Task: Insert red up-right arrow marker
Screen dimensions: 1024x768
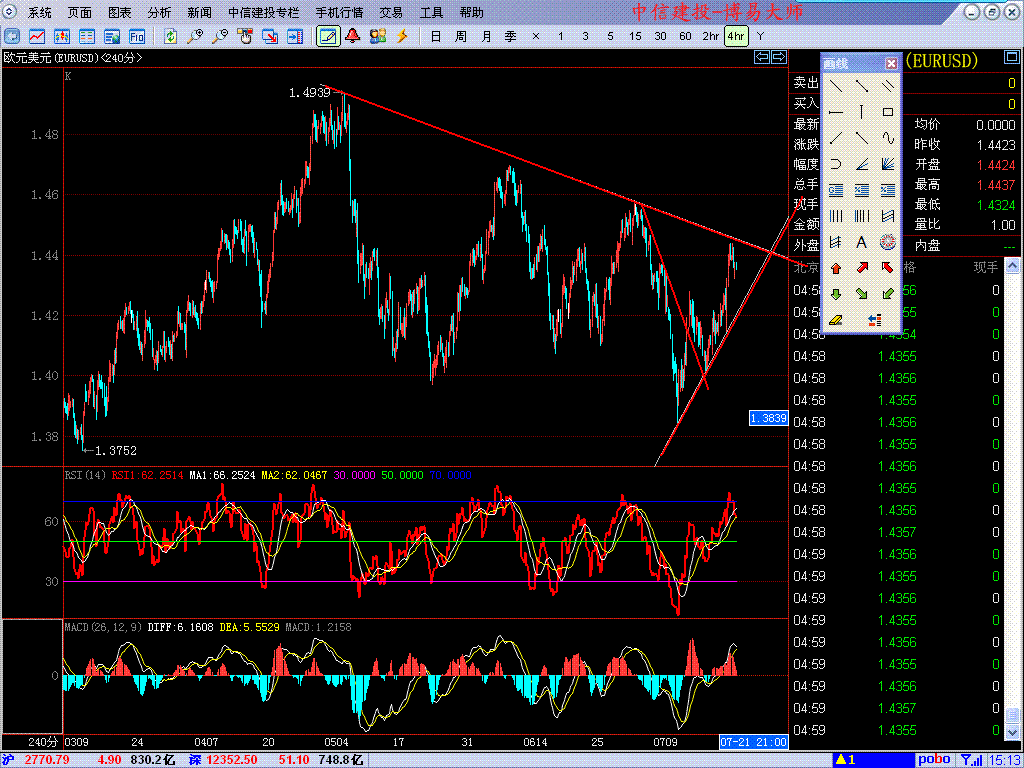Action: (861, 268)
